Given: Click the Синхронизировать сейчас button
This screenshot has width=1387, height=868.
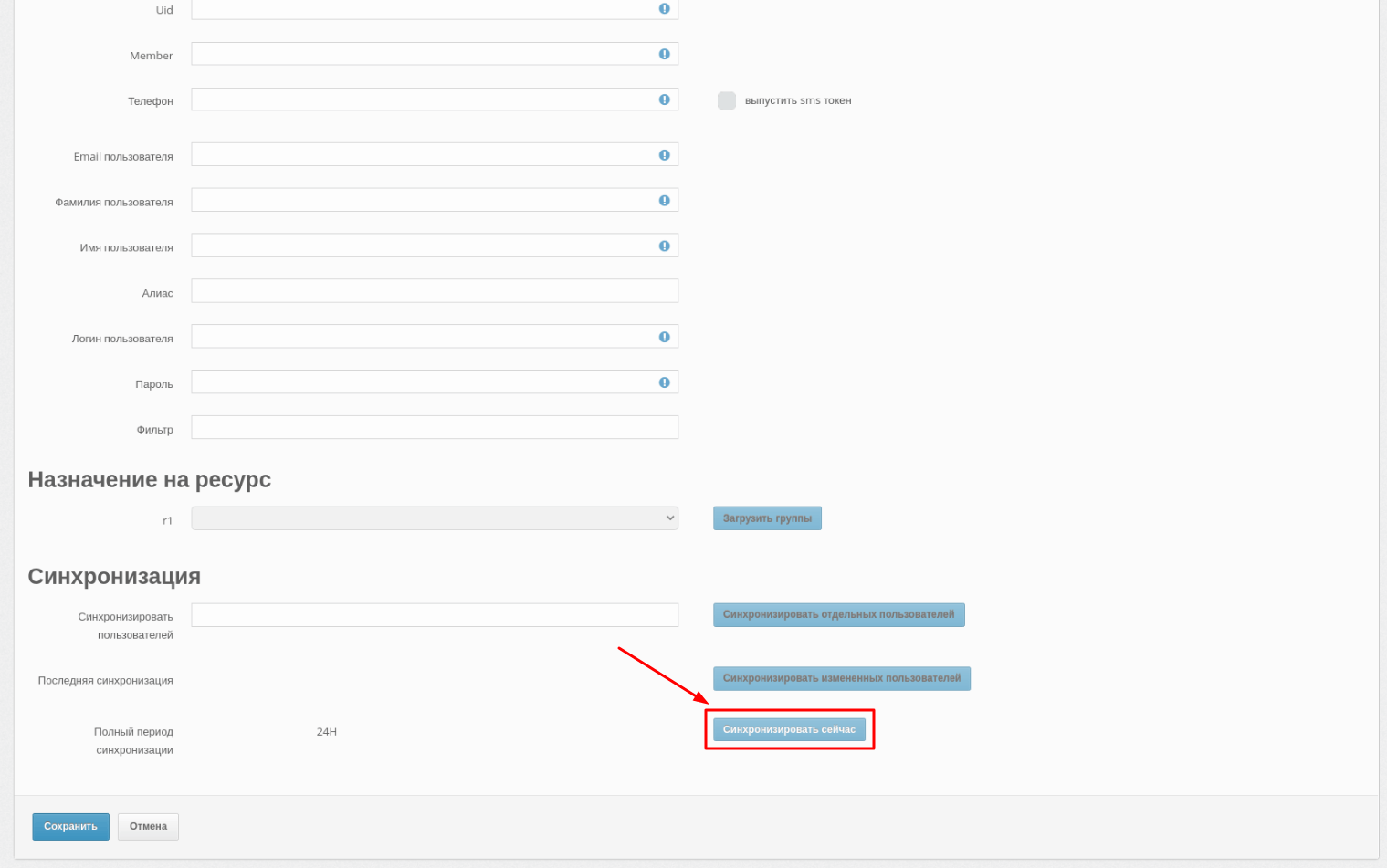Looking at the screenshot, I should (789, 729).
